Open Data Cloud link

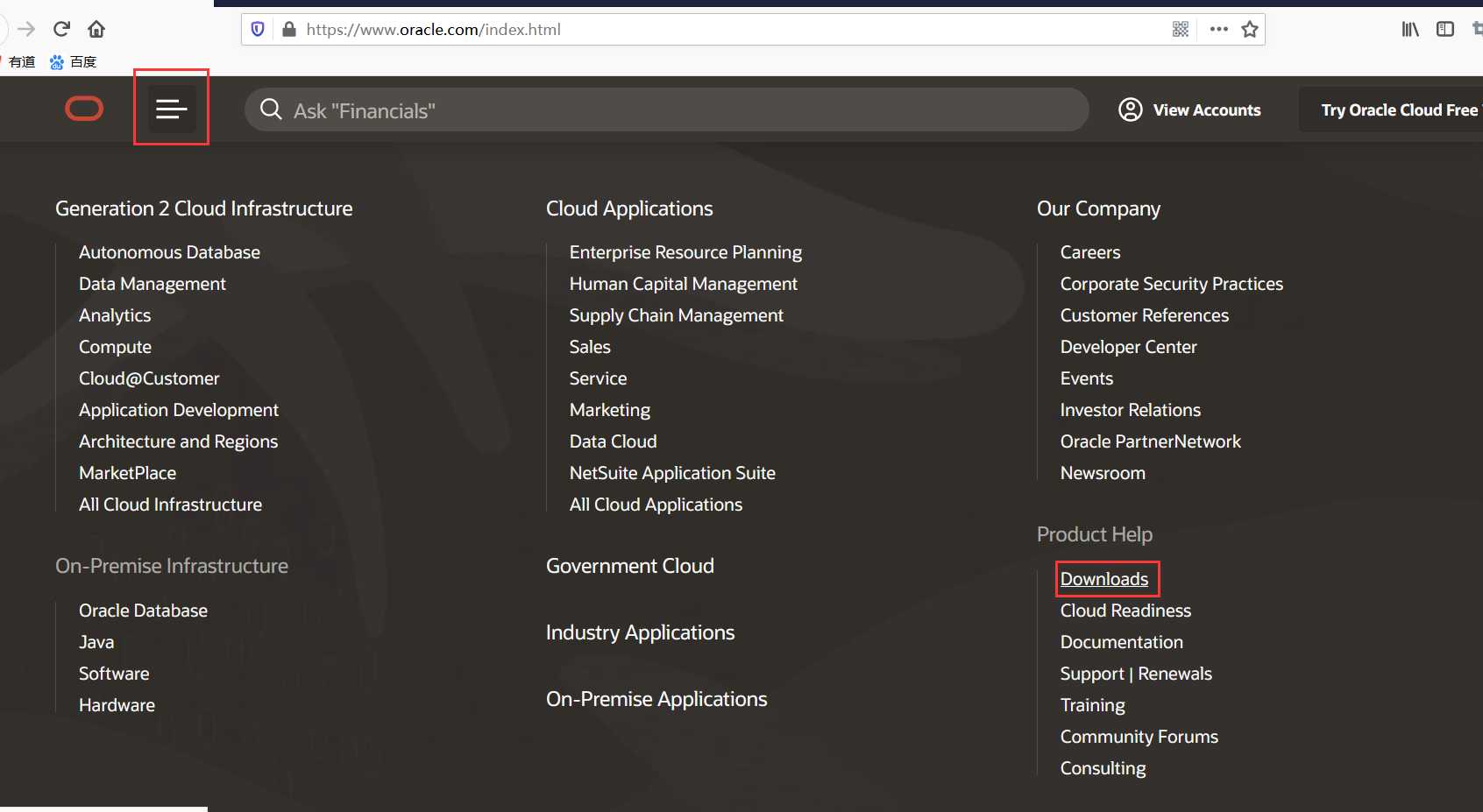point(613,441)
